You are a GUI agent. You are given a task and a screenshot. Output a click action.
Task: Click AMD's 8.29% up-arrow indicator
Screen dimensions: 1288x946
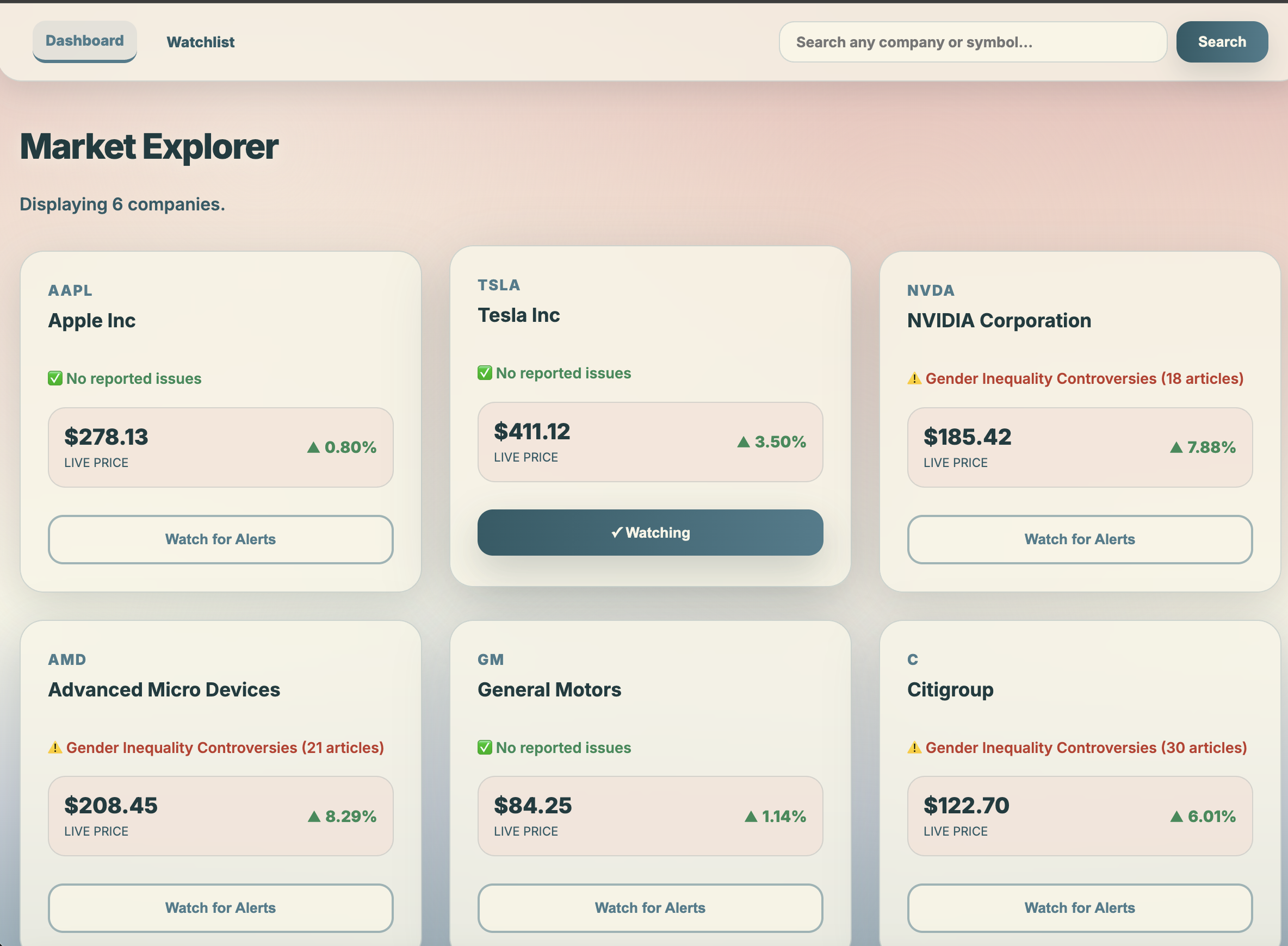(314, 817)
